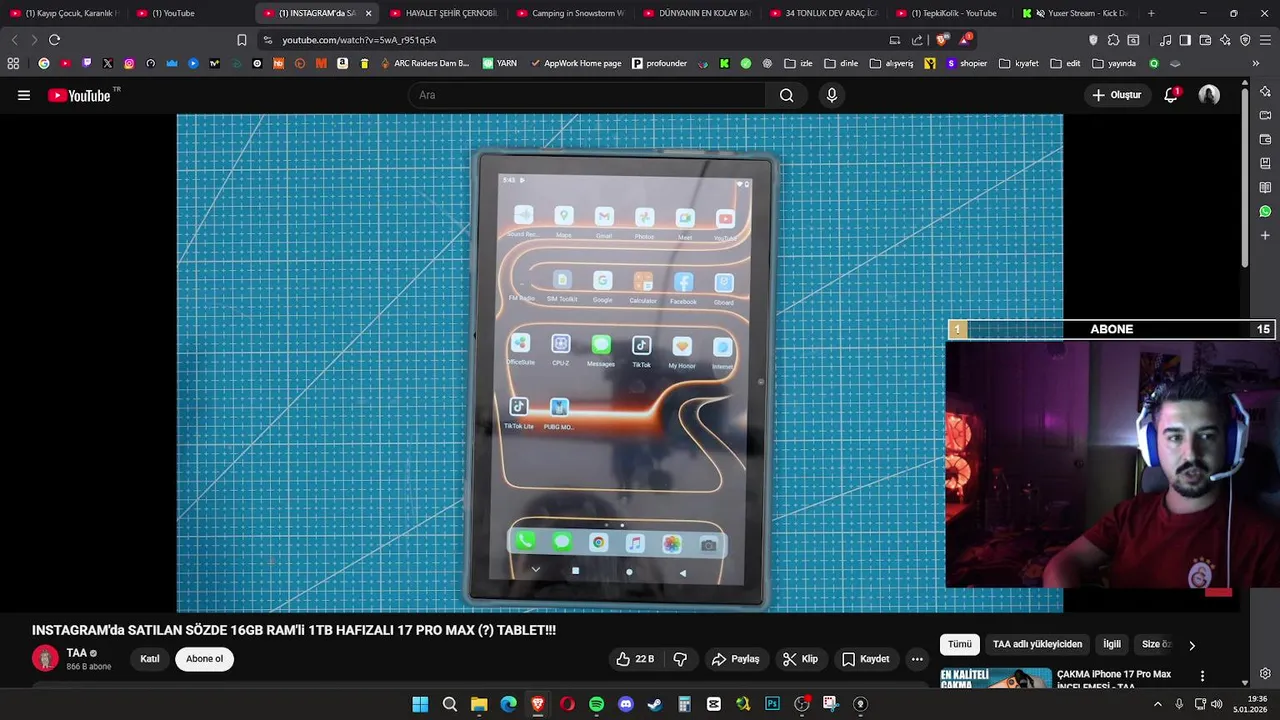Click the 'Klip' clip button

click(800, 659)
